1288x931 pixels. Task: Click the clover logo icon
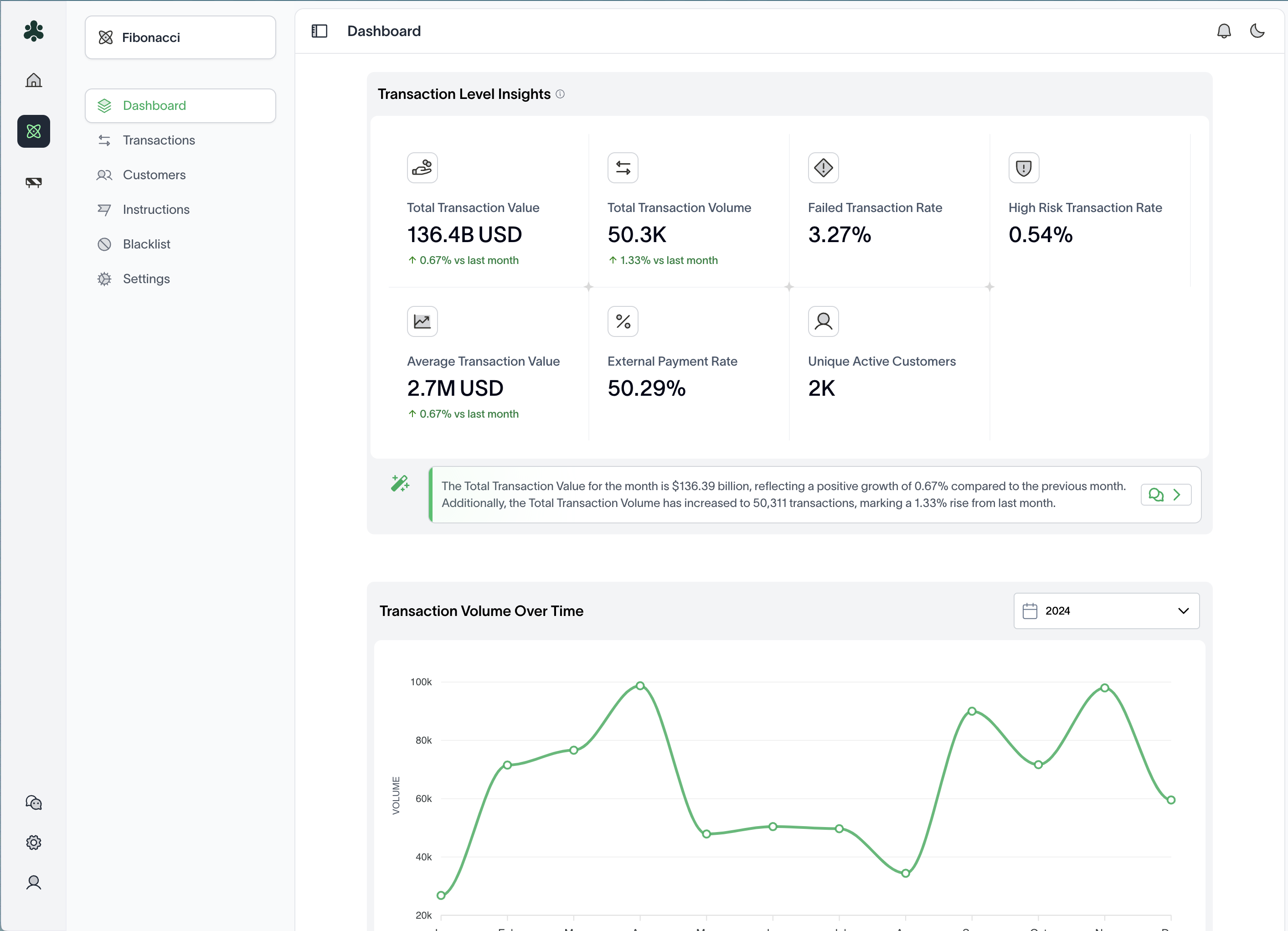click(34, 31)
